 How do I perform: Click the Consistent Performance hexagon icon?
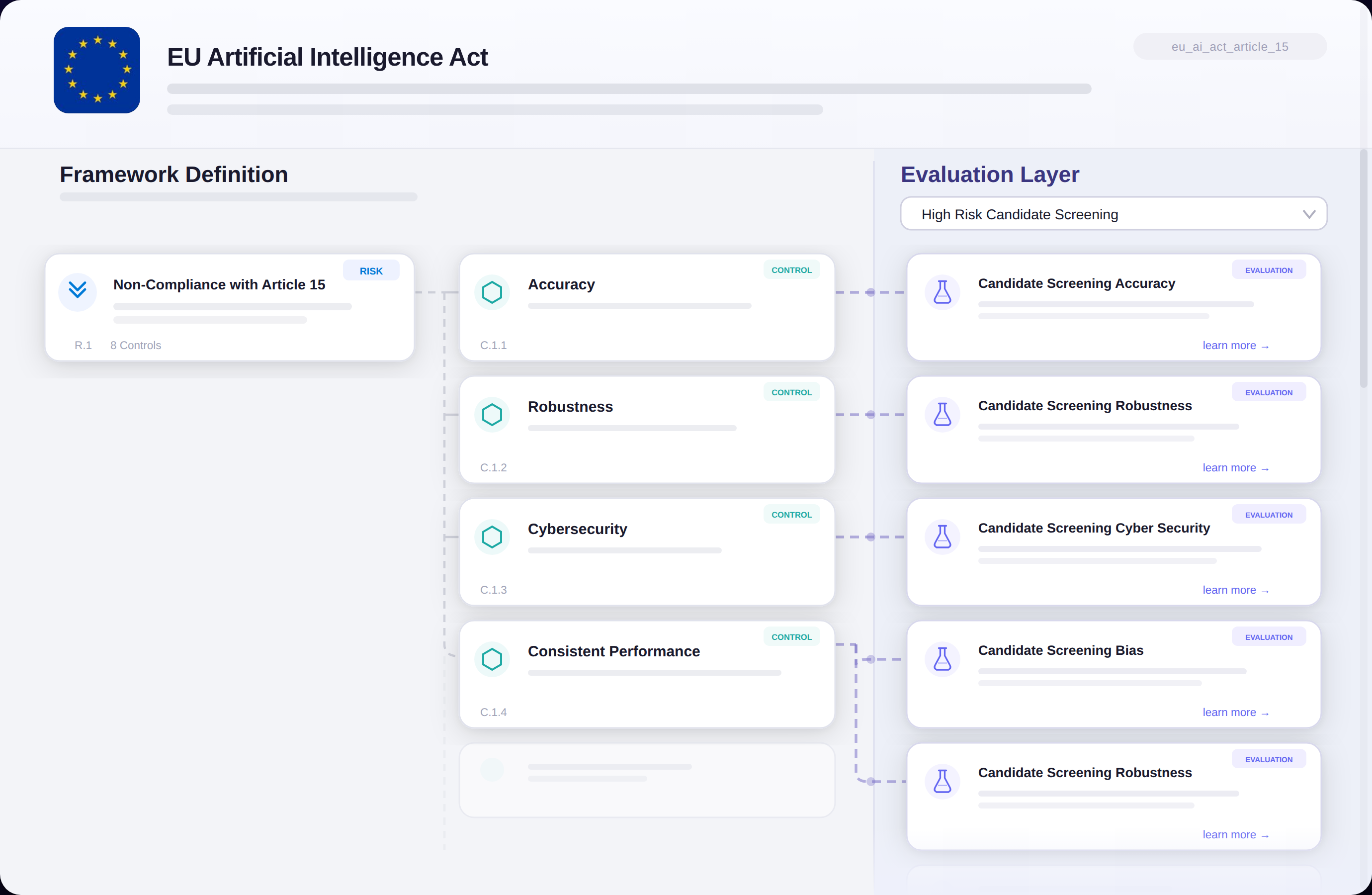pyautogui.click(x=492, y=659)
